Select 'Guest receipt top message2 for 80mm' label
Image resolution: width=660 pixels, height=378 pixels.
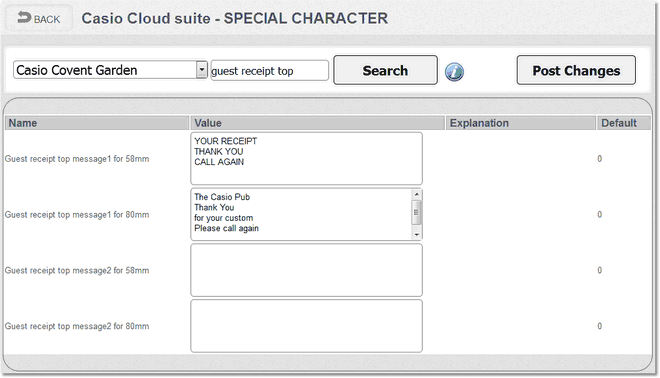77,326
